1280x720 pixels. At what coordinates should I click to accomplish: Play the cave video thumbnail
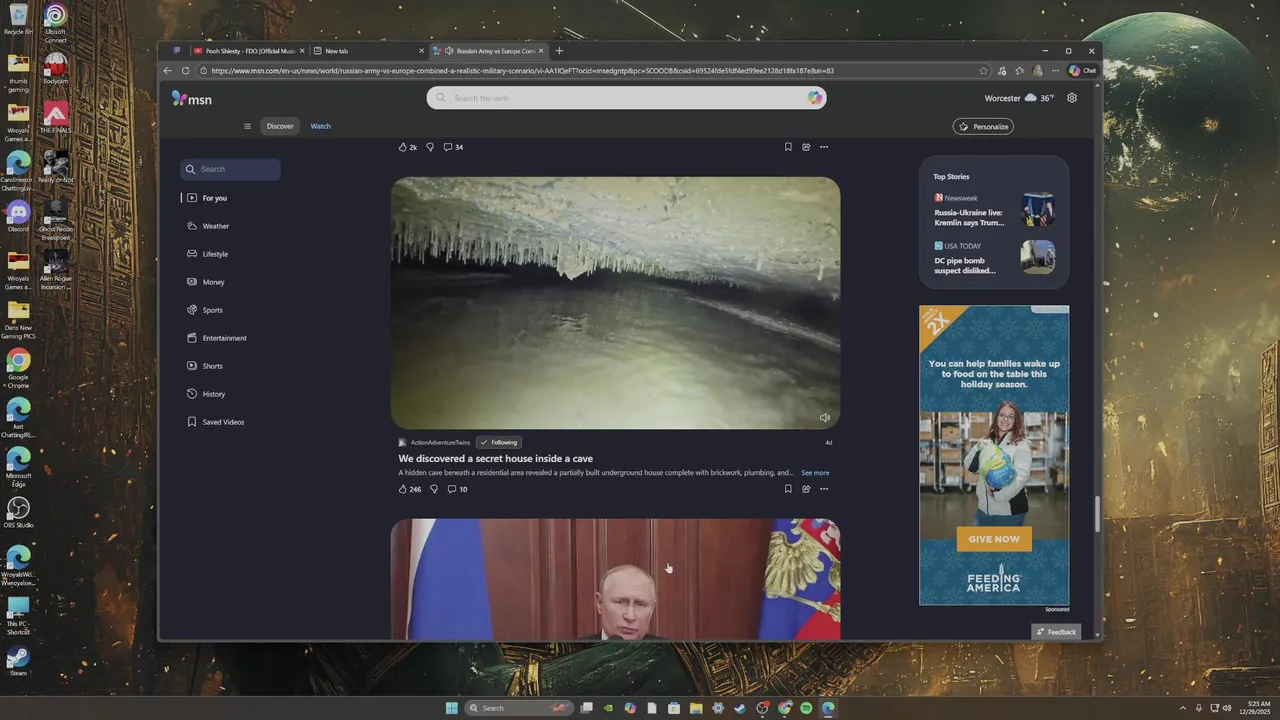615,303
